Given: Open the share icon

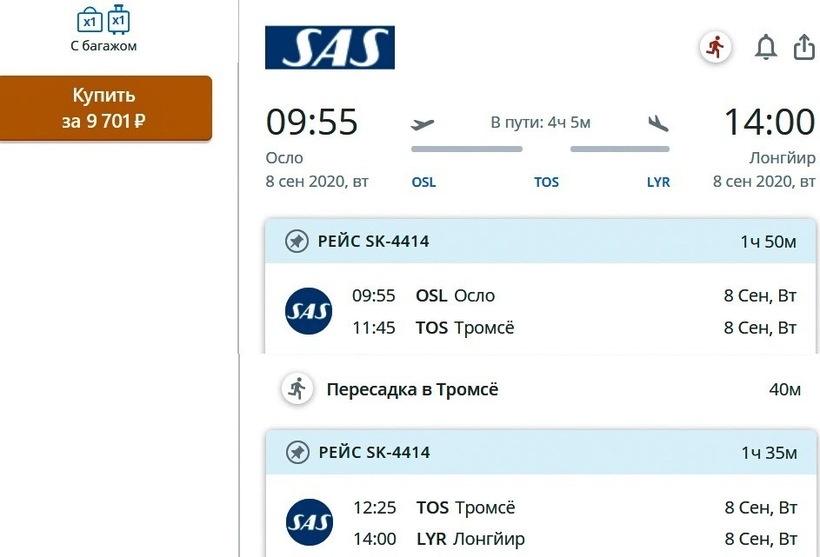Looking at the screenshot, I should pyautogui.click(x=804, y=47).
